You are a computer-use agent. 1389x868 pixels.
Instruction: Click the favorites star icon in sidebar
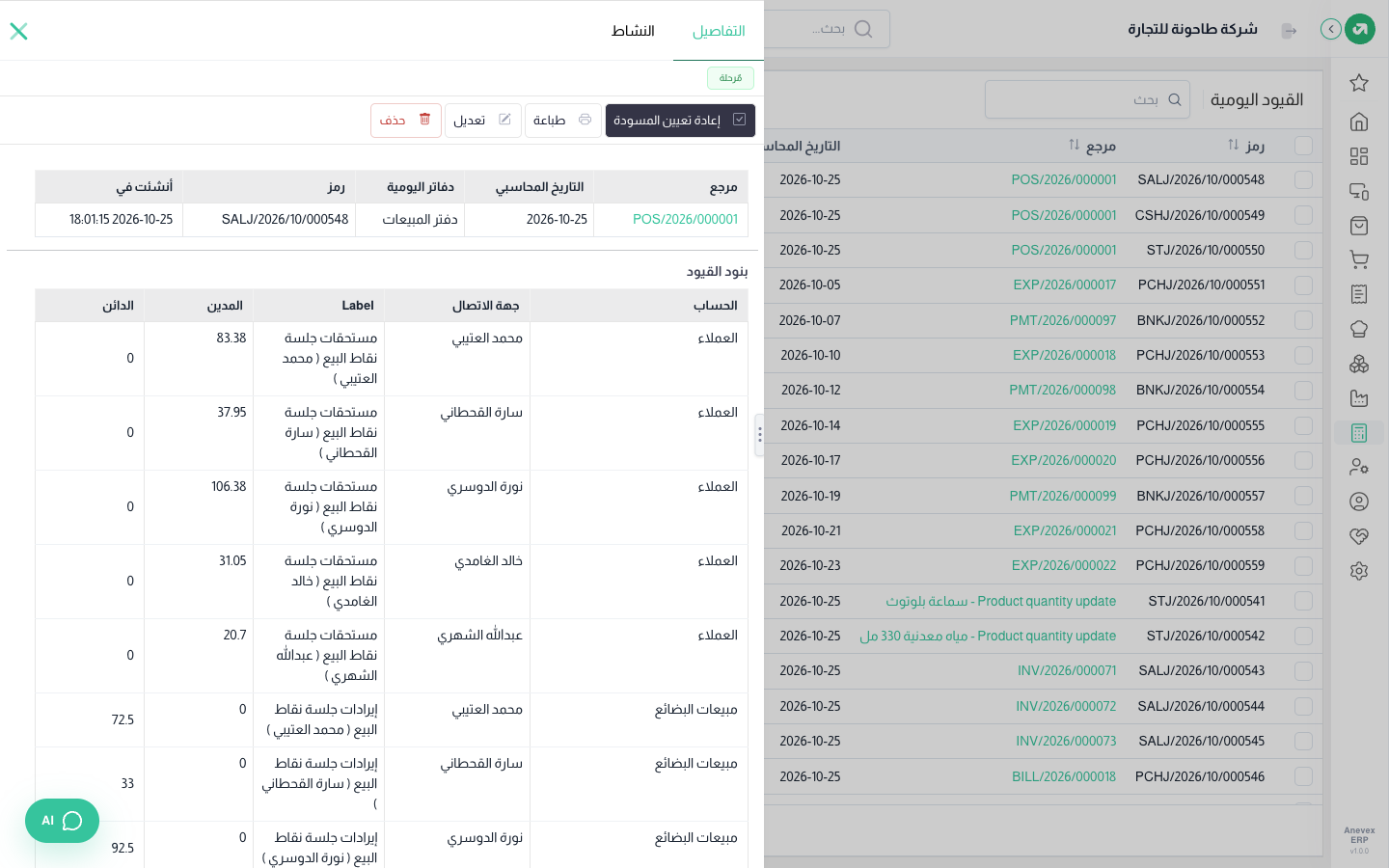pyautogui.click(x=1359, y=83)
